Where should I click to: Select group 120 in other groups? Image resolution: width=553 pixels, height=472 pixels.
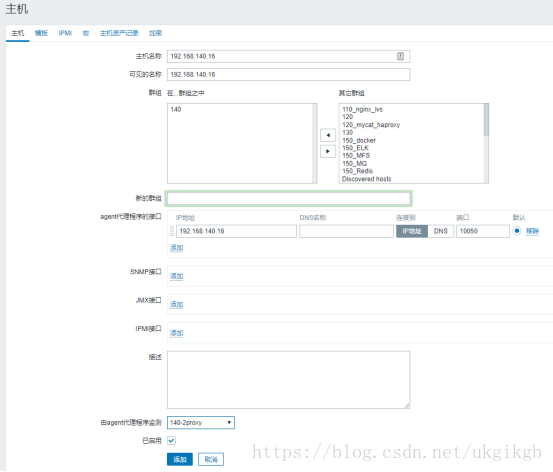click(x=347, y=117)
